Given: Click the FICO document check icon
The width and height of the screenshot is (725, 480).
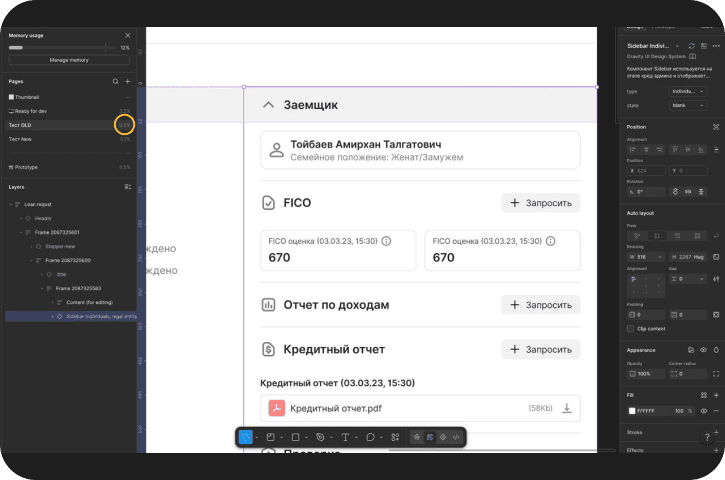Looking at the screenshot, I should [268, 203].
